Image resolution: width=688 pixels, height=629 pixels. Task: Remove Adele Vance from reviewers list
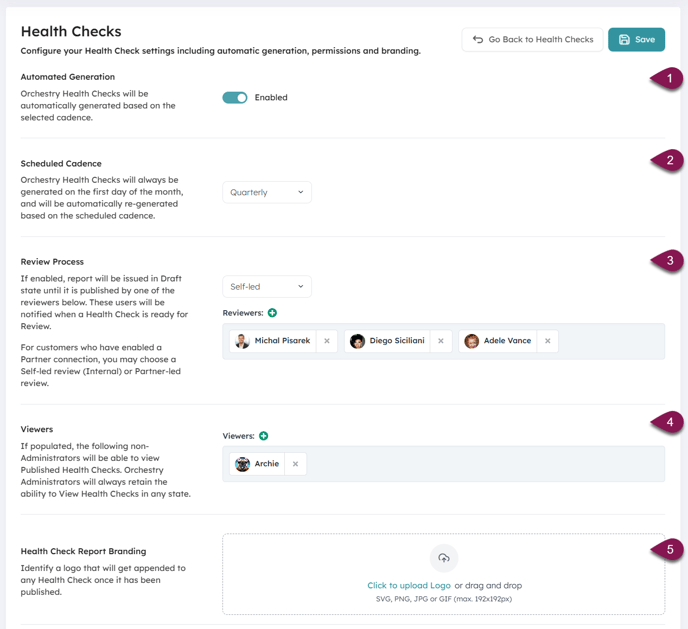548,341
